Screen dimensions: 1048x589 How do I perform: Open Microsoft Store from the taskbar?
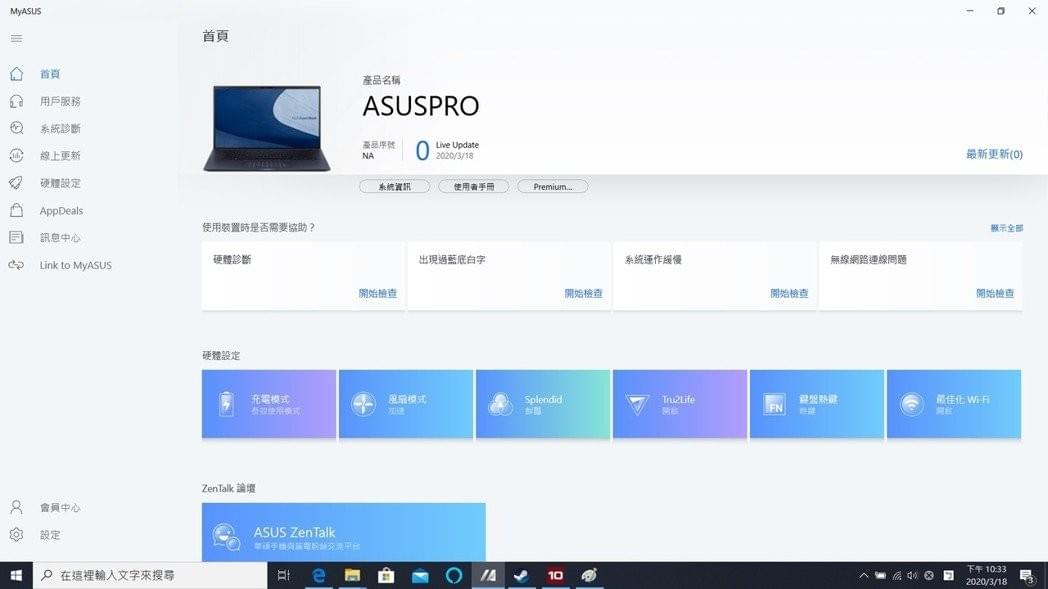(x=386, y=575)
